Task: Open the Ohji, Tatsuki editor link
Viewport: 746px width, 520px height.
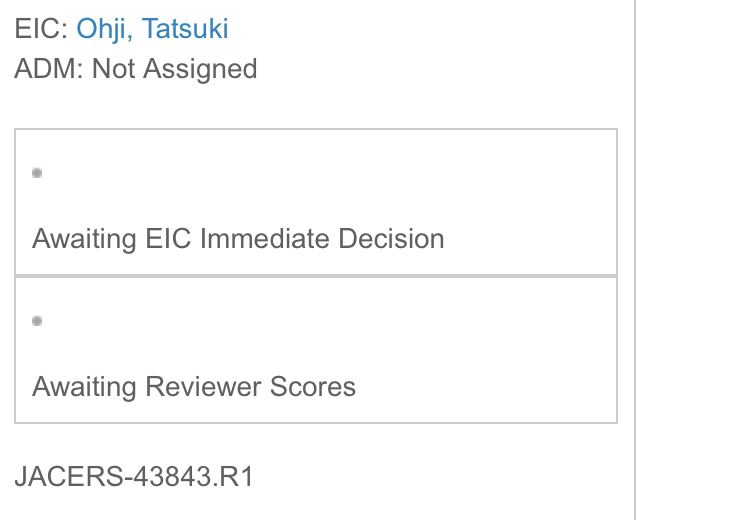Action: [x=152, y=28]
